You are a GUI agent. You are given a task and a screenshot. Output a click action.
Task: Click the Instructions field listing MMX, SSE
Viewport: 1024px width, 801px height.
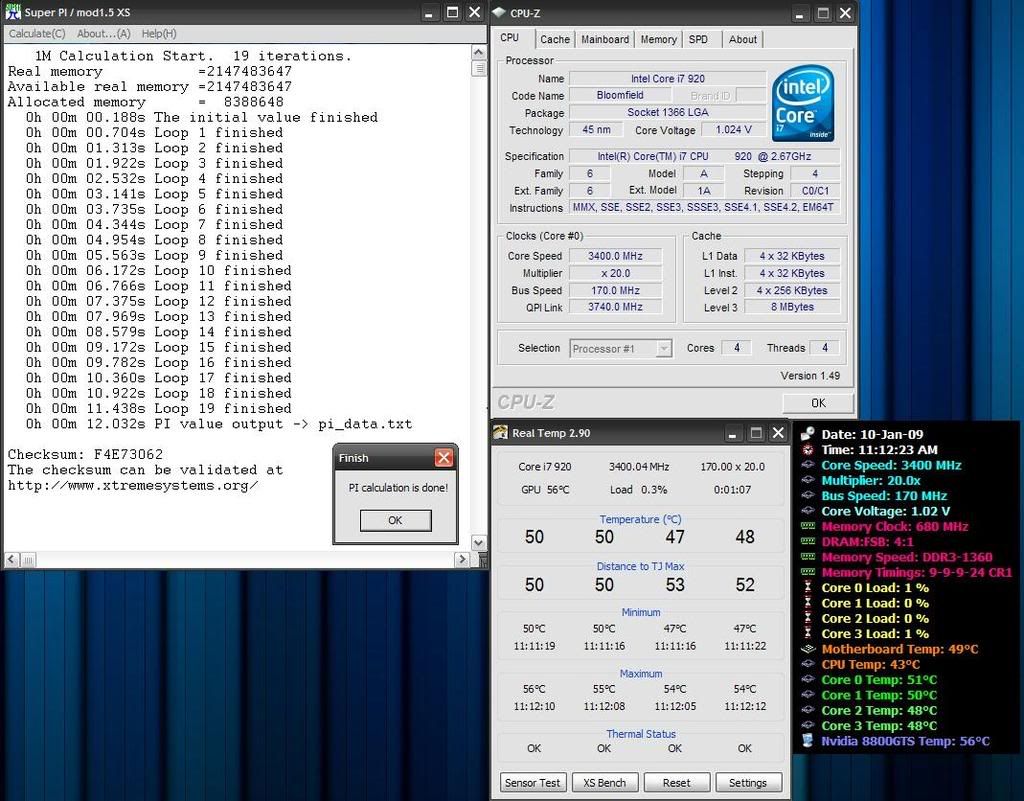[703, 208]
